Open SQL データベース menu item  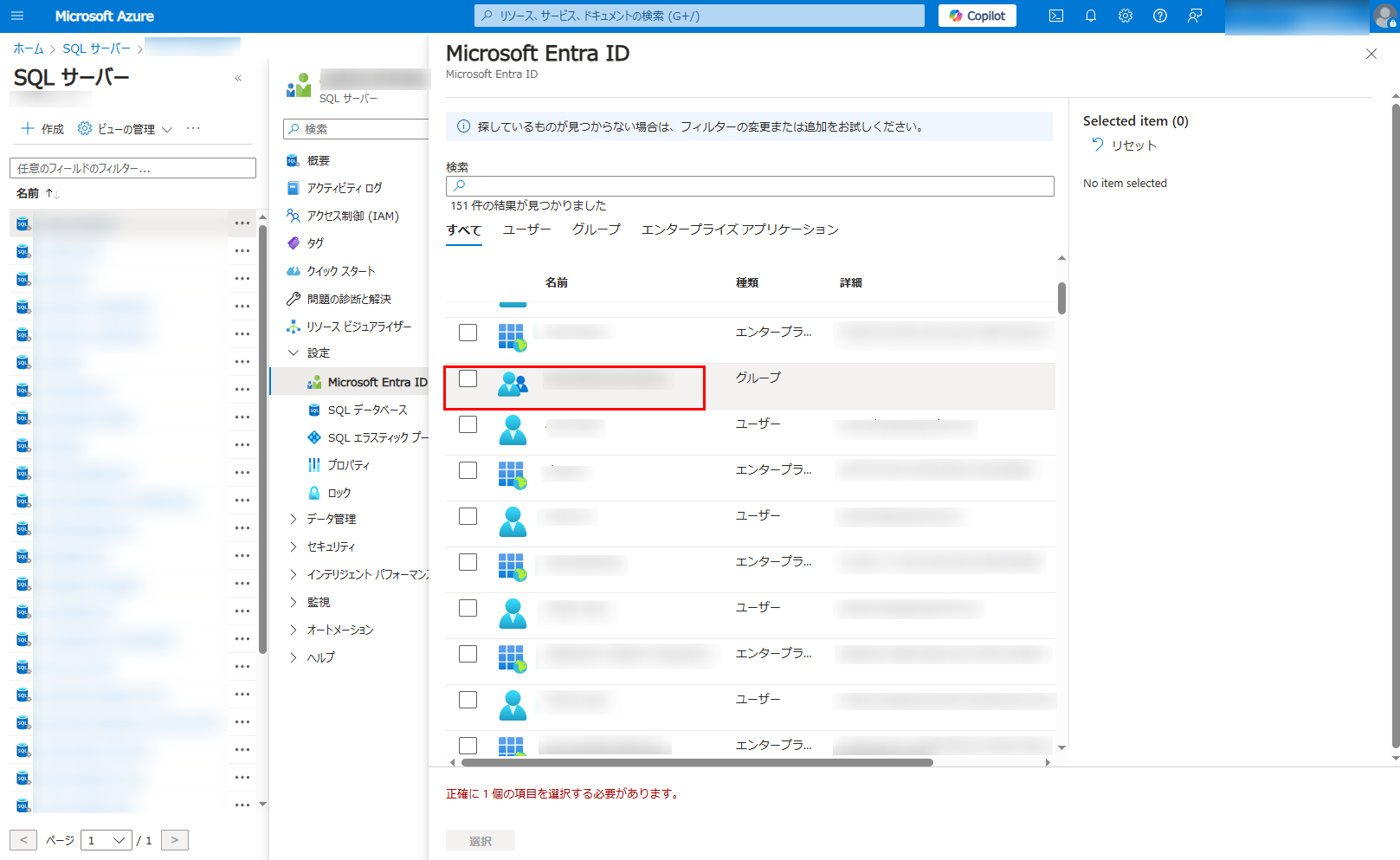[358, 410]
